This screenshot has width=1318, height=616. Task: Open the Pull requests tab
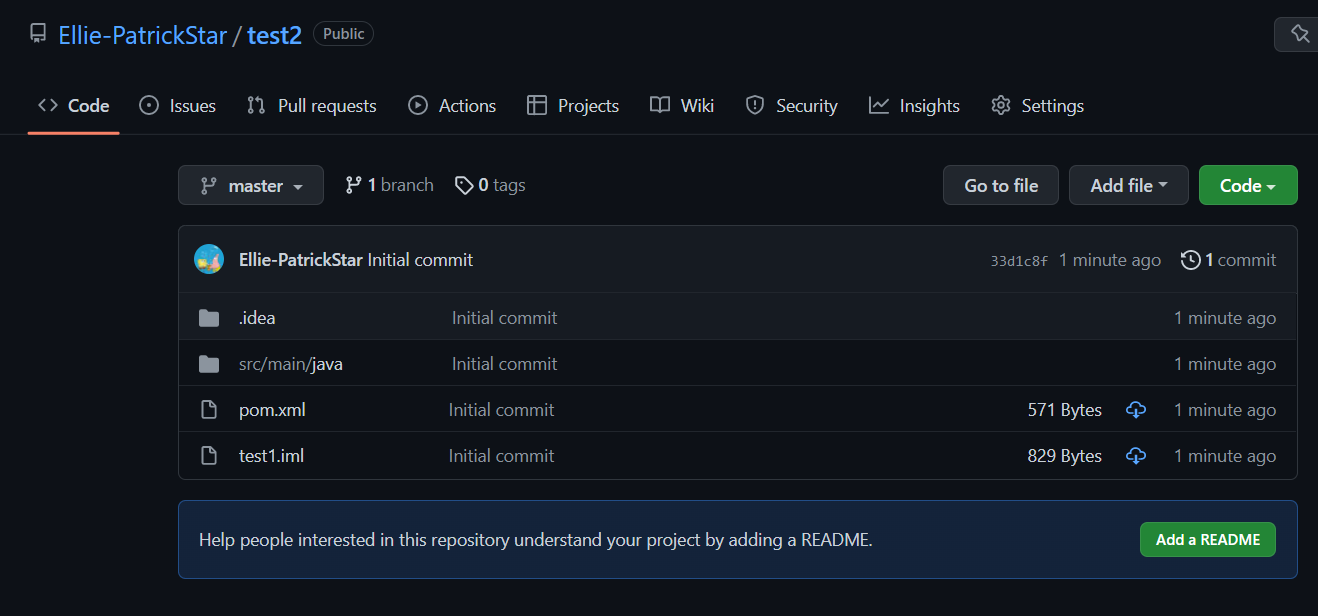click(312, 105)
